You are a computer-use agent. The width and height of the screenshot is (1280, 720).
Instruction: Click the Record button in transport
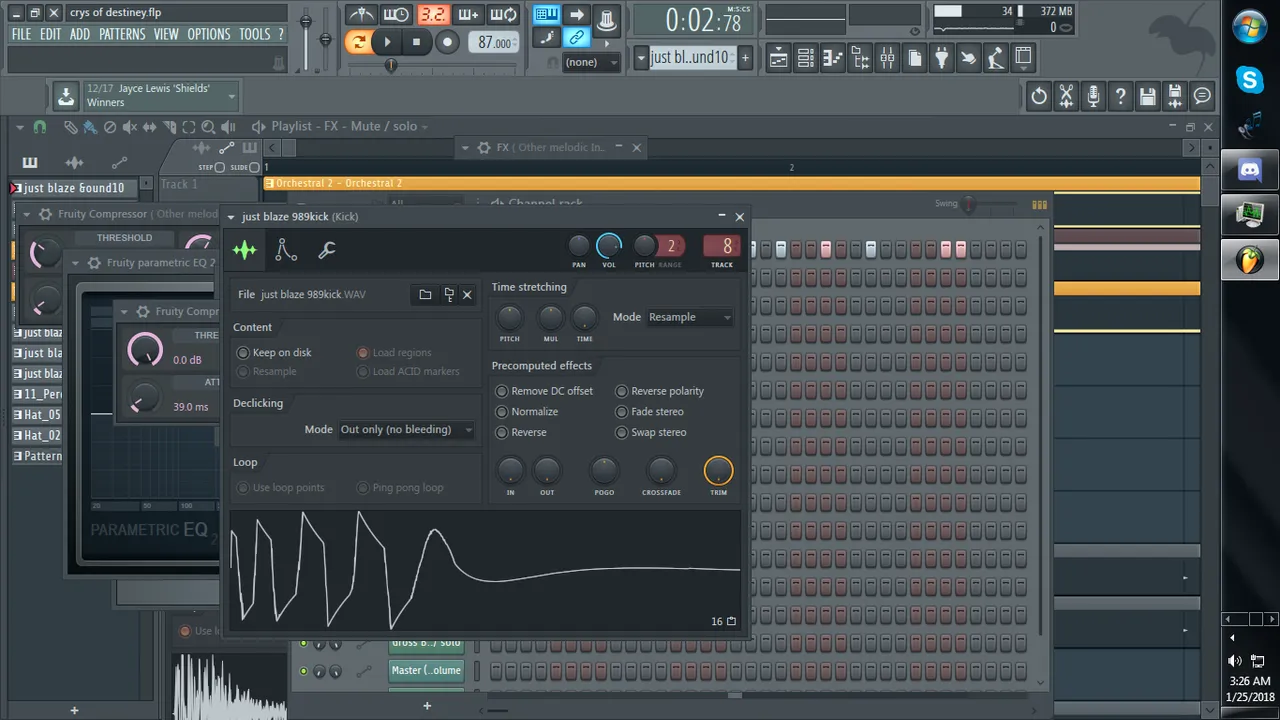[x=447, y=42]
